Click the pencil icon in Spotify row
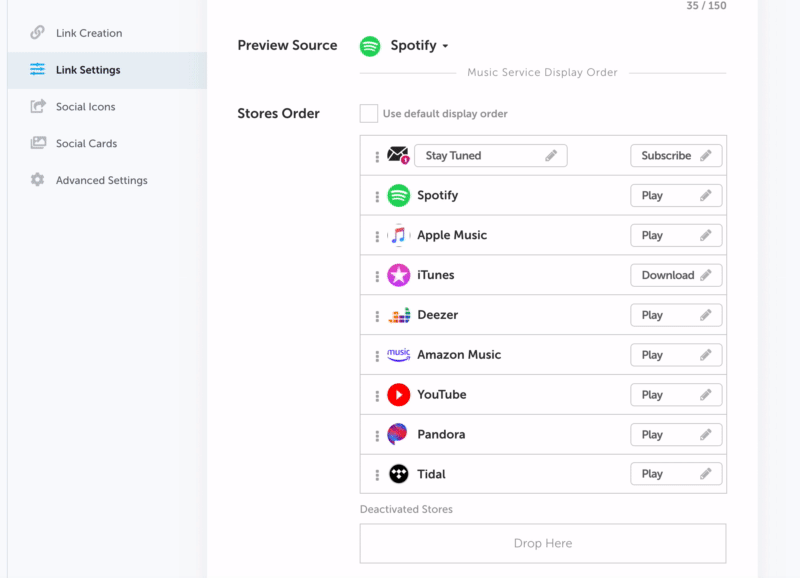Screen dimensions: 800x578 [706, 195]
